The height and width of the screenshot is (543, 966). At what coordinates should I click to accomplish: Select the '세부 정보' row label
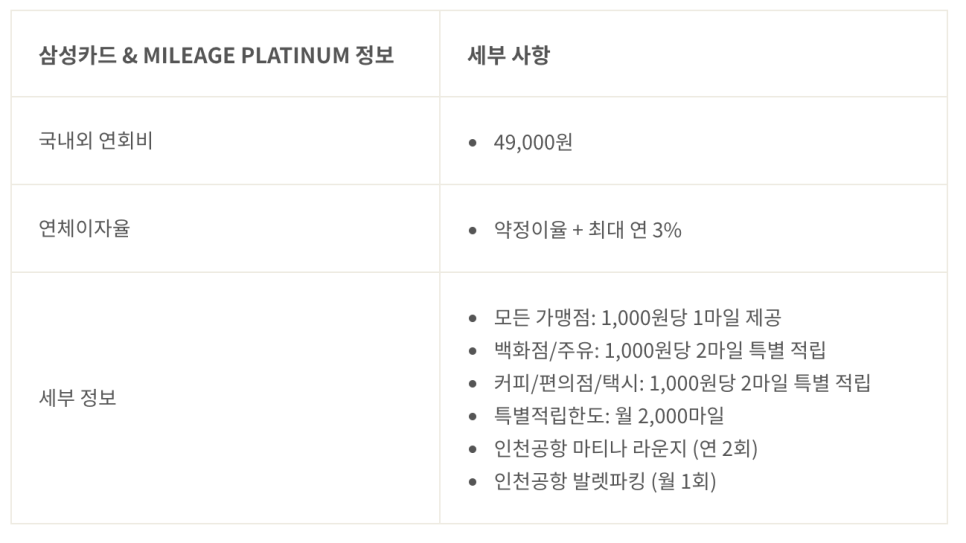click(x=78, y=398)
